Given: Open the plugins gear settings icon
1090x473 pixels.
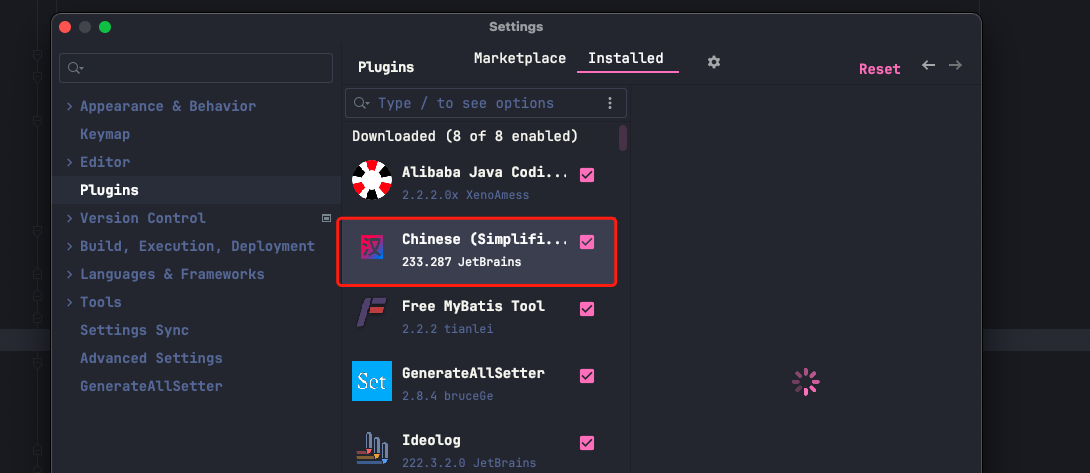Looking at the screenshot, I should [714, 62].
